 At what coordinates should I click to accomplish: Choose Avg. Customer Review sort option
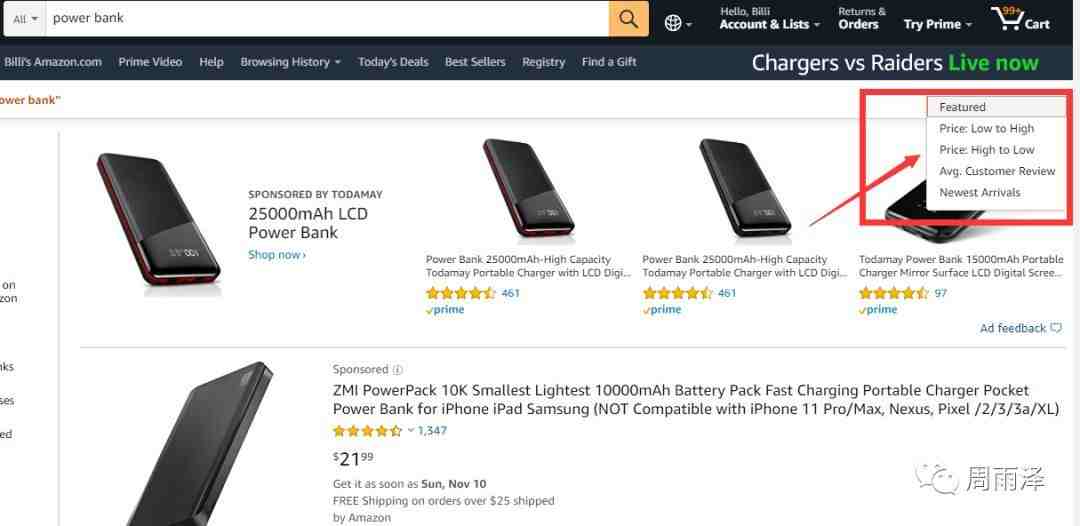click(996, 171)
